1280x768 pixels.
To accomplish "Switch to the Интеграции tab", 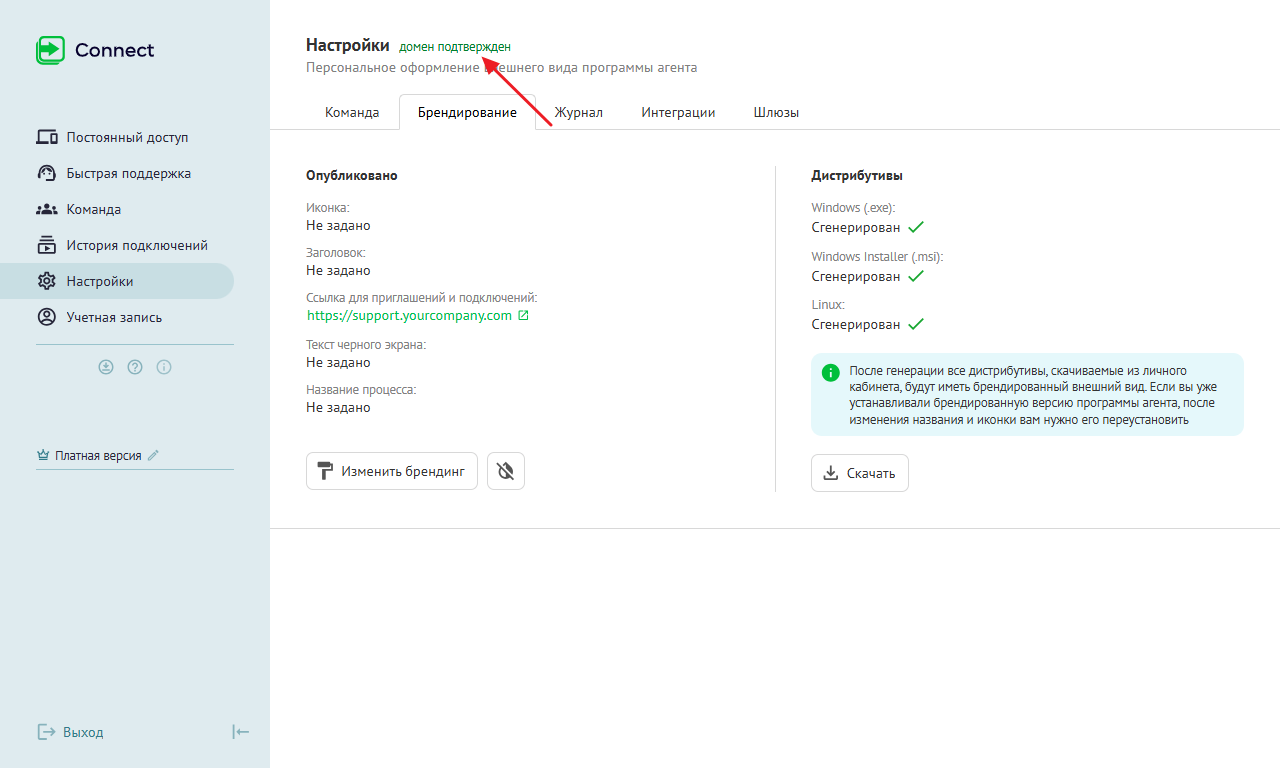I will coord(678,112).
